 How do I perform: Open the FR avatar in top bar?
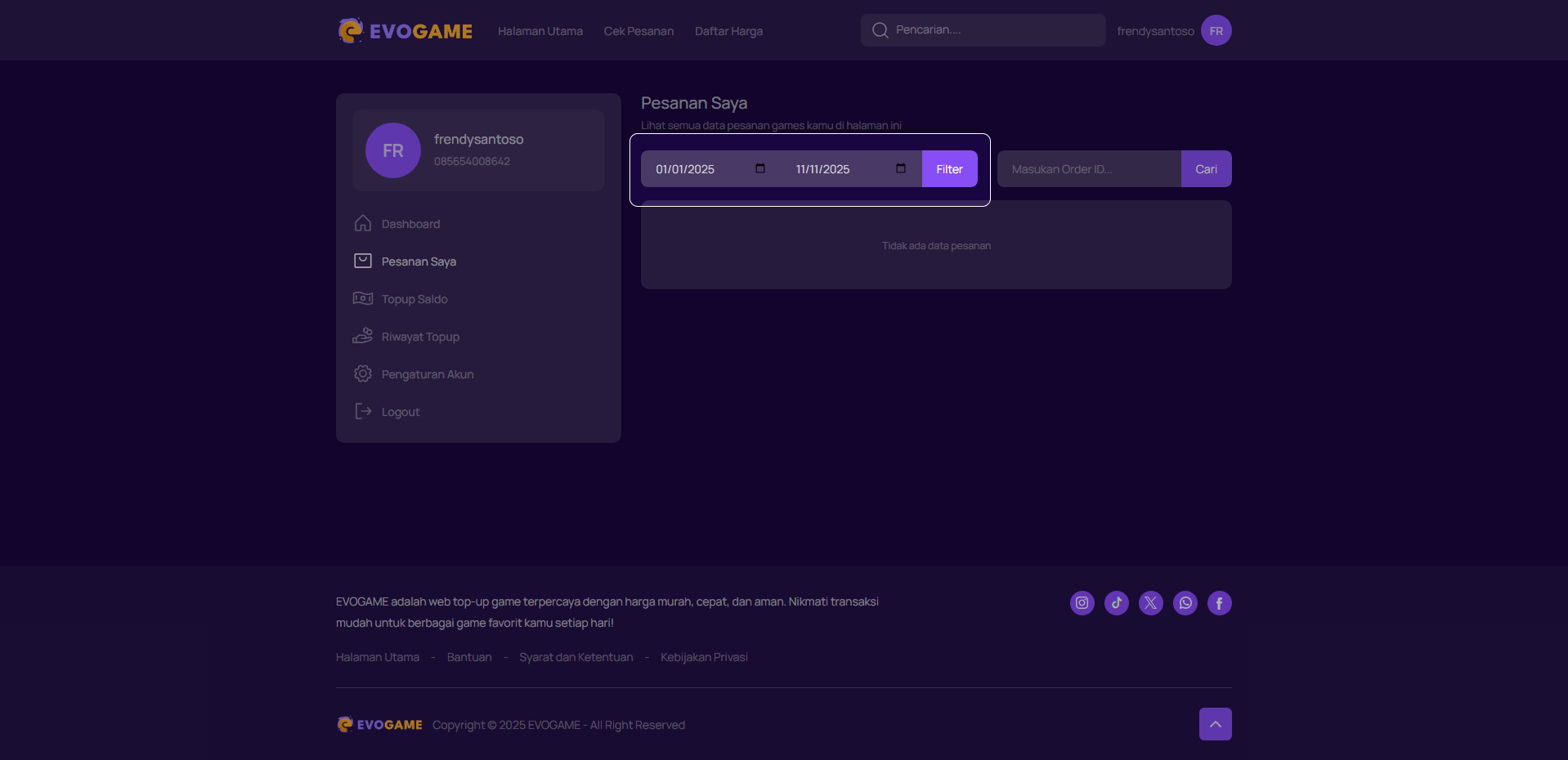(x=1216, y=31)
